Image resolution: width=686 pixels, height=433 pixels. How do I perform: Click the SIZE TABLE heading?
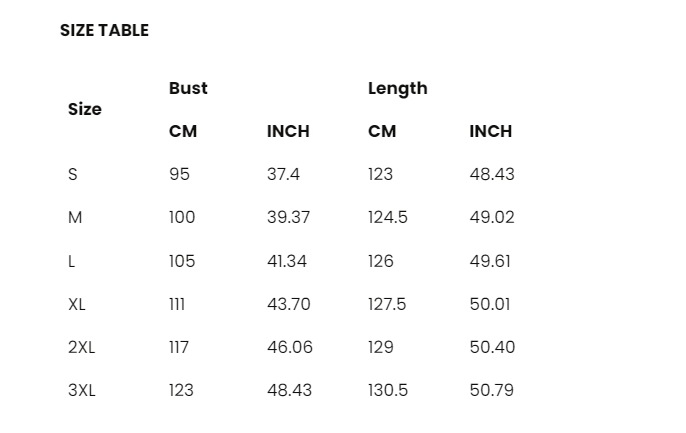coord(104,31)
